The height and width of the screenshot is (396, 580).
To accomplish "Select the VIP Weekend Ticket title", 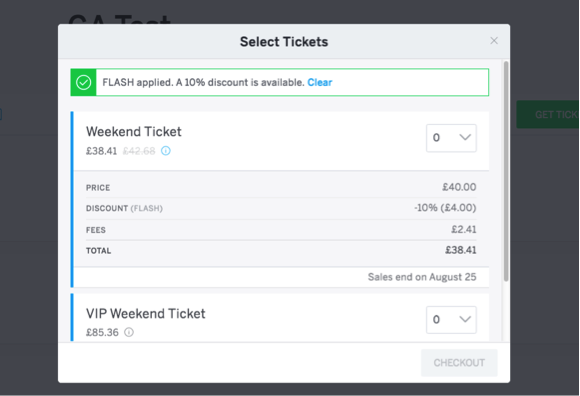I will (146, 314).
